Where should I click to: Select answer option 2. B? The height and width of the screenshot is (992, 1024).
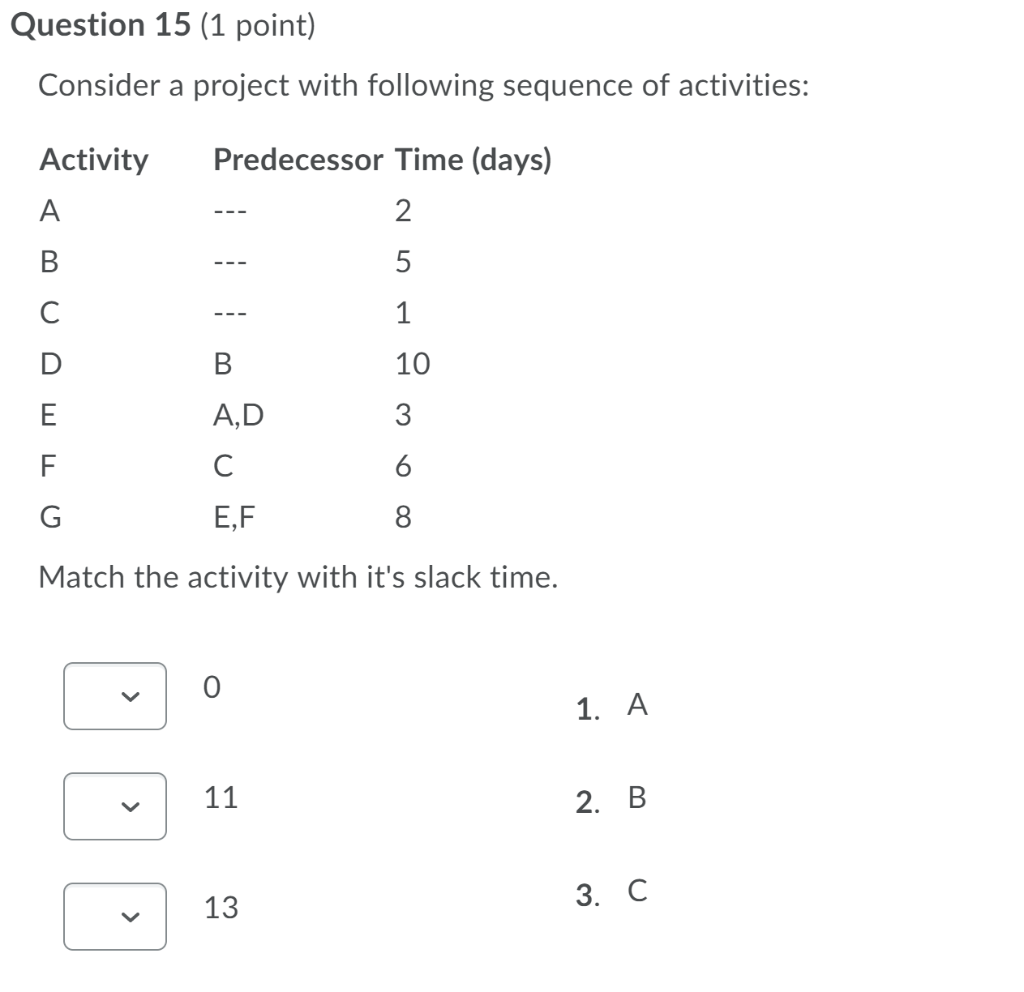coord(612,800)
